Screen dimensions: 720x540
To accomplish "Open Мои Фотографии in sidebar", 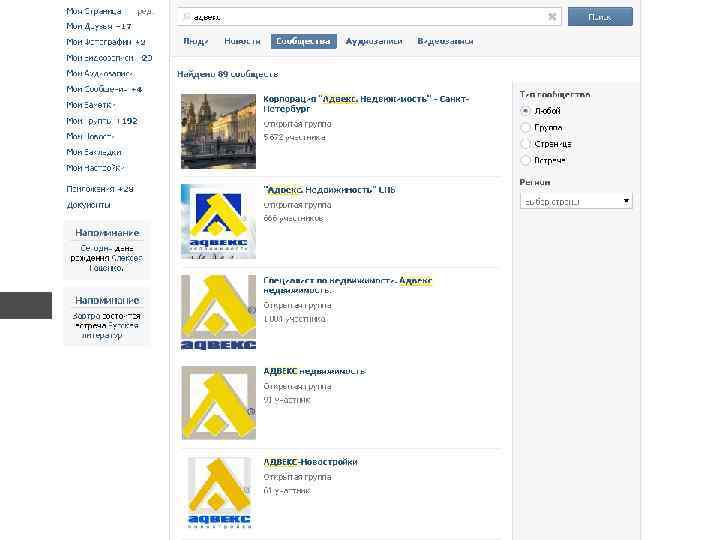I will pos(106,42).
